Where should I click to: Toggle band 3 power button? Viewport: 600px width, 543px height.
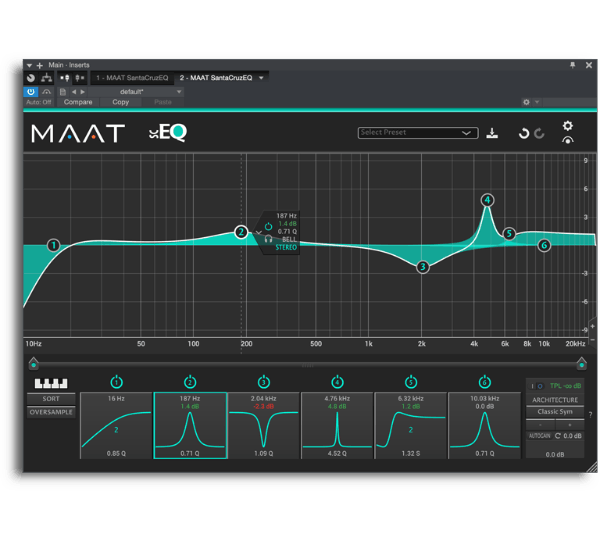point(264,382)
